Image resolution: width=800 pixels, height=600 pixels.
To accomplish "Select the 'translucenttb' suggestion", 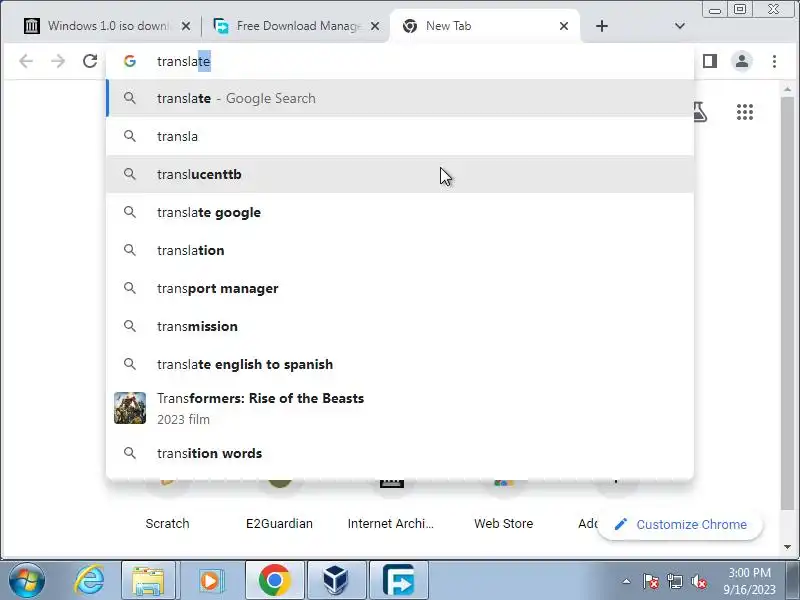I will click(x=399, y=174).
